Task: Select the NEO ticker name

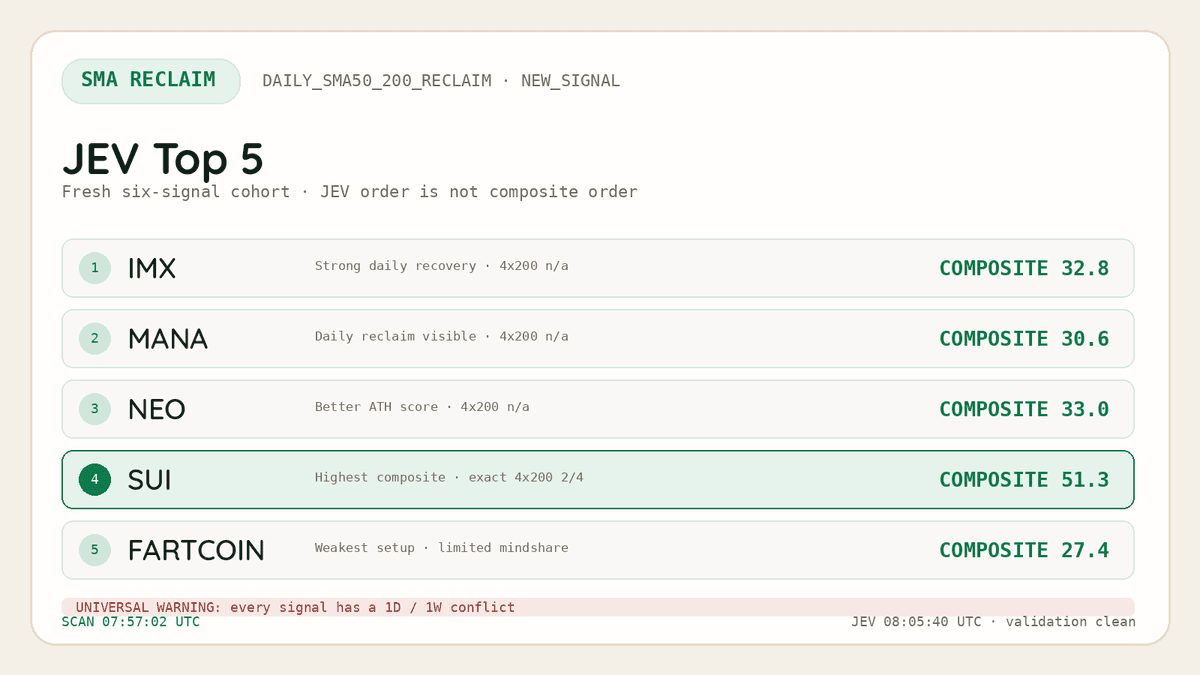Action: (157, 409)
